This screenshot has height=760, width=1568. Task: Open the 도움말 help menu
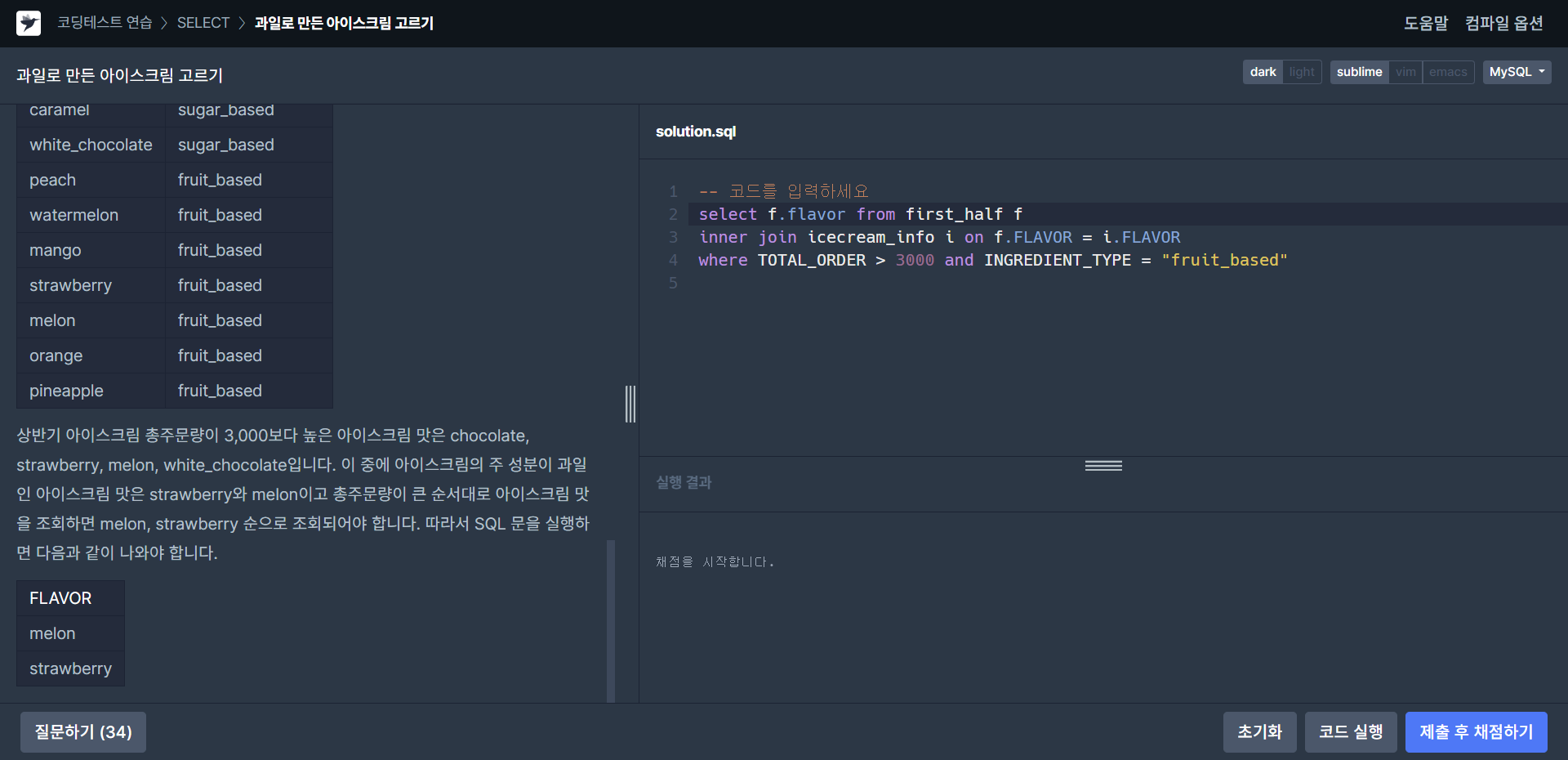point(1426,23)
